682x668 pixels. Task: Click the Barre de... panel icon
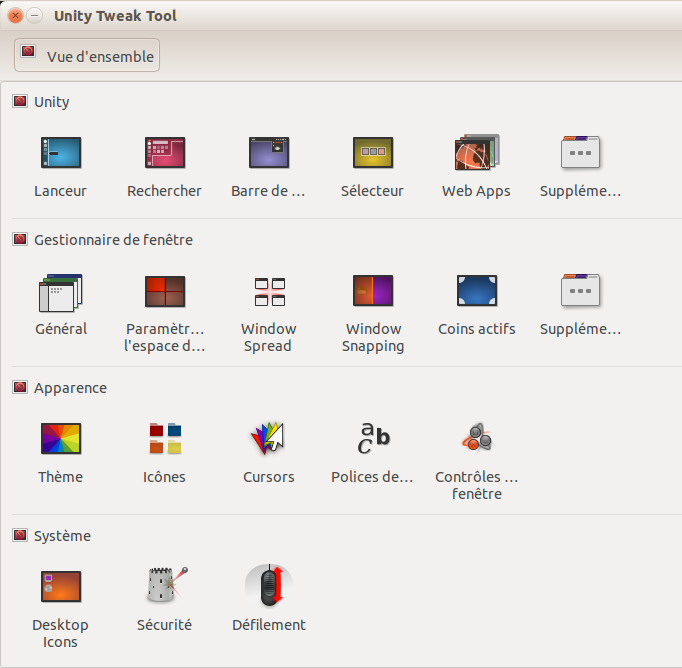click(x=269, y=153)
